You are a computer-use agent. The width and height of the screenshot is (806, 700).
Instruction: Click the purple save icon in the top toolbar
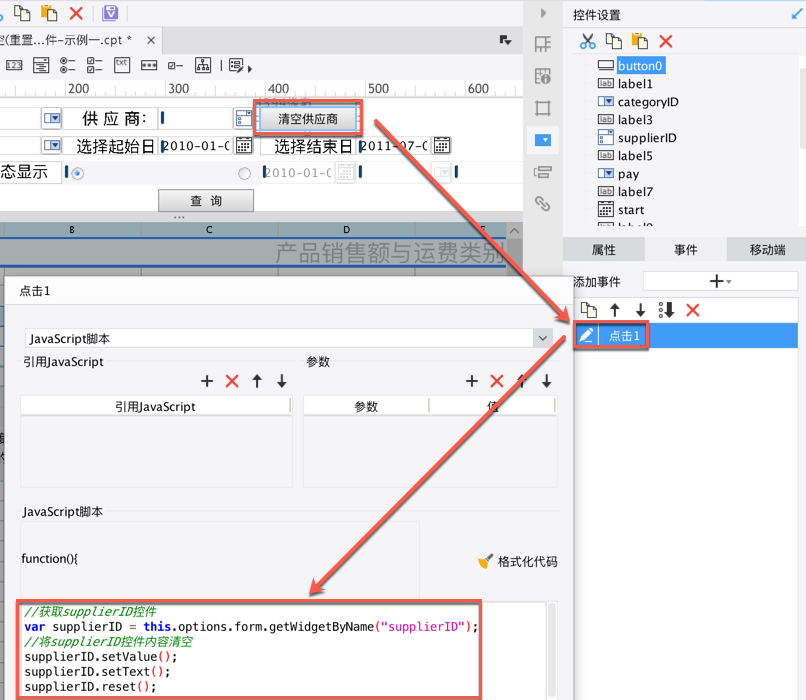[x=110, y=13]
